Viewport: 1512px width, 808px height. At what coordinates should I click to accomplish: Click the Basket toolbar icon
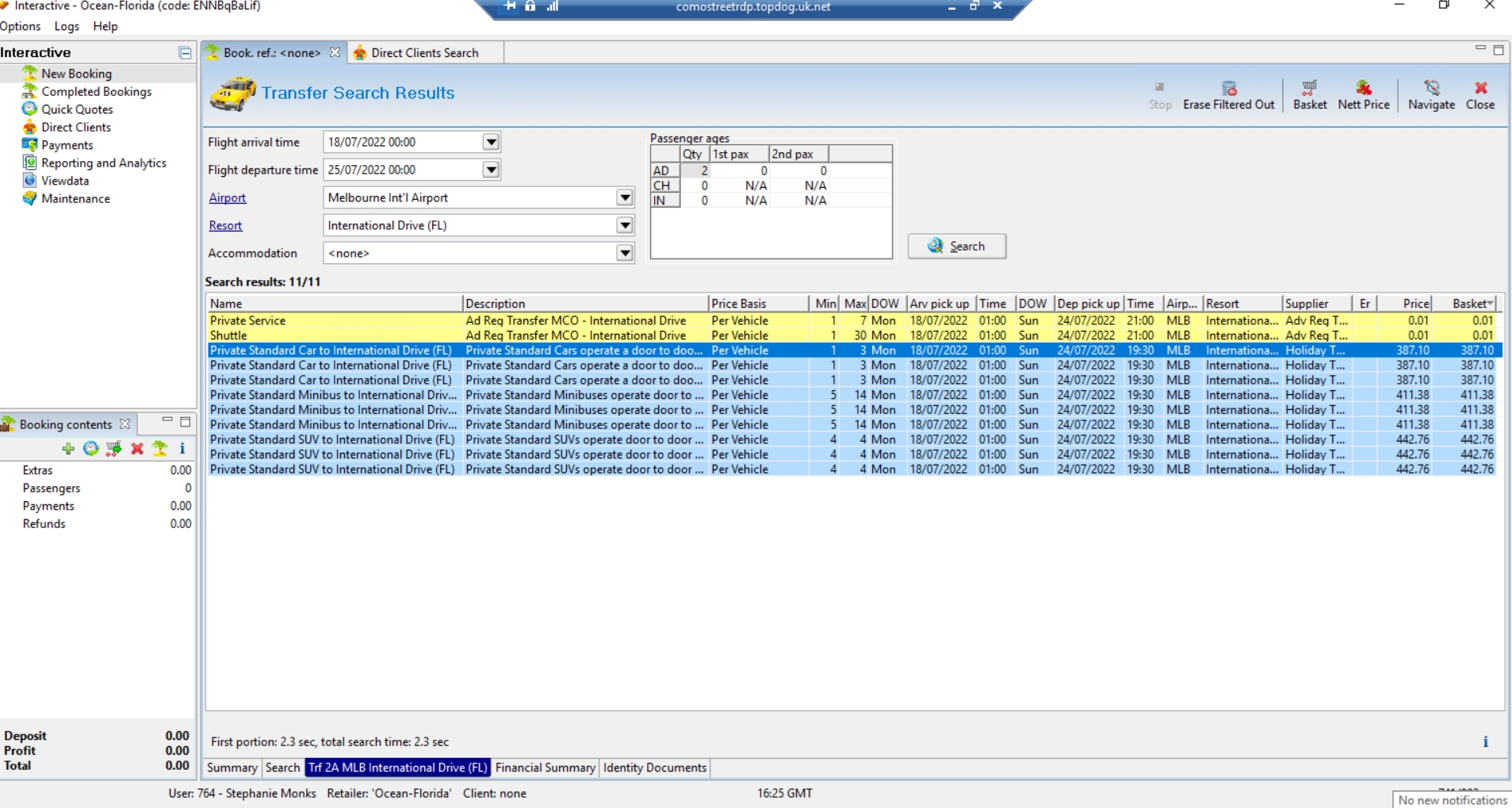tap(1309, 89)
